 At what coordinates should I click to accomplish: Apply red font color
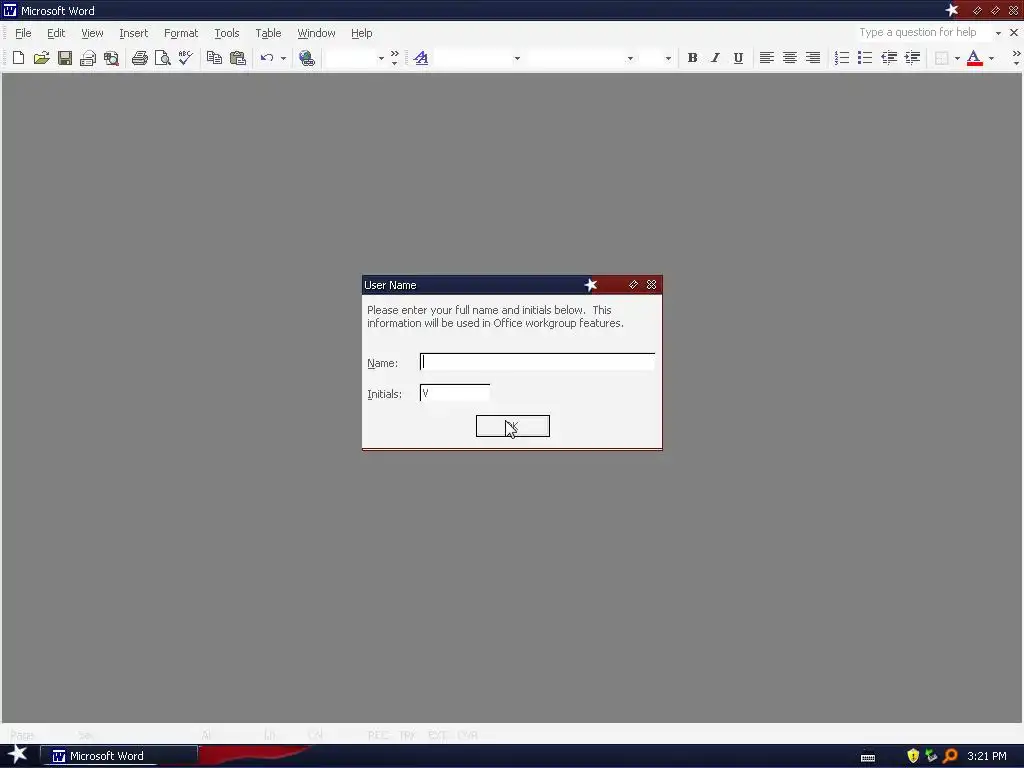pyautogui.click(x=974, y=58)
